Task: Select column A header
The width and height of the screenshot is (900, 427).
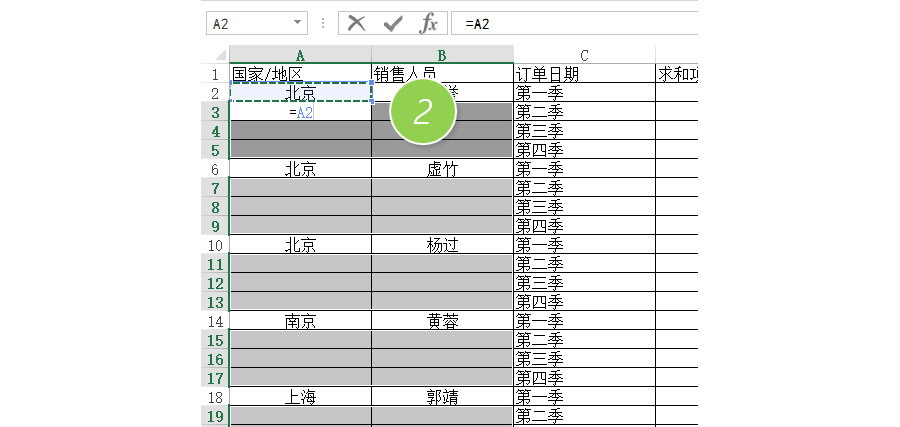Action: 300,55
